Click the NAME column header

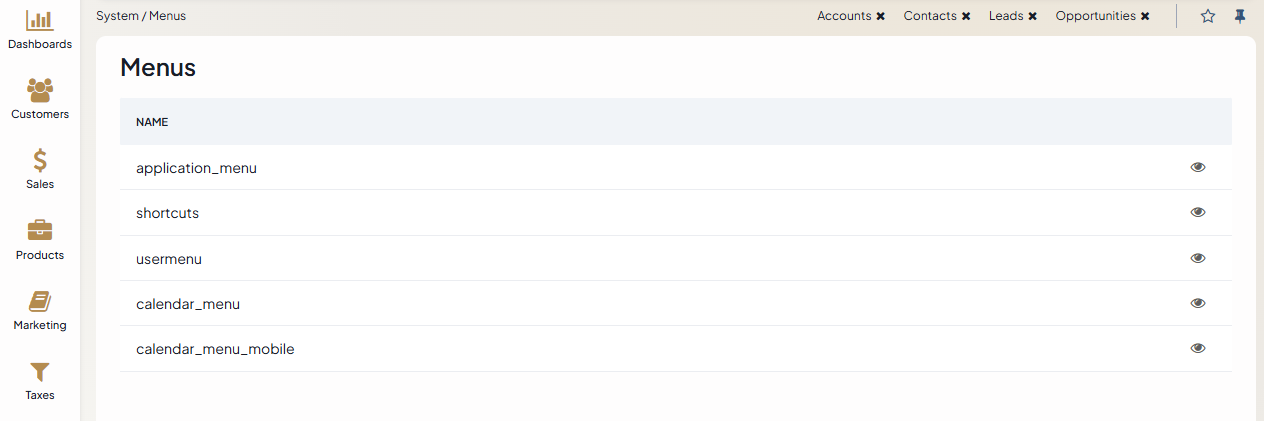[152, 122]
